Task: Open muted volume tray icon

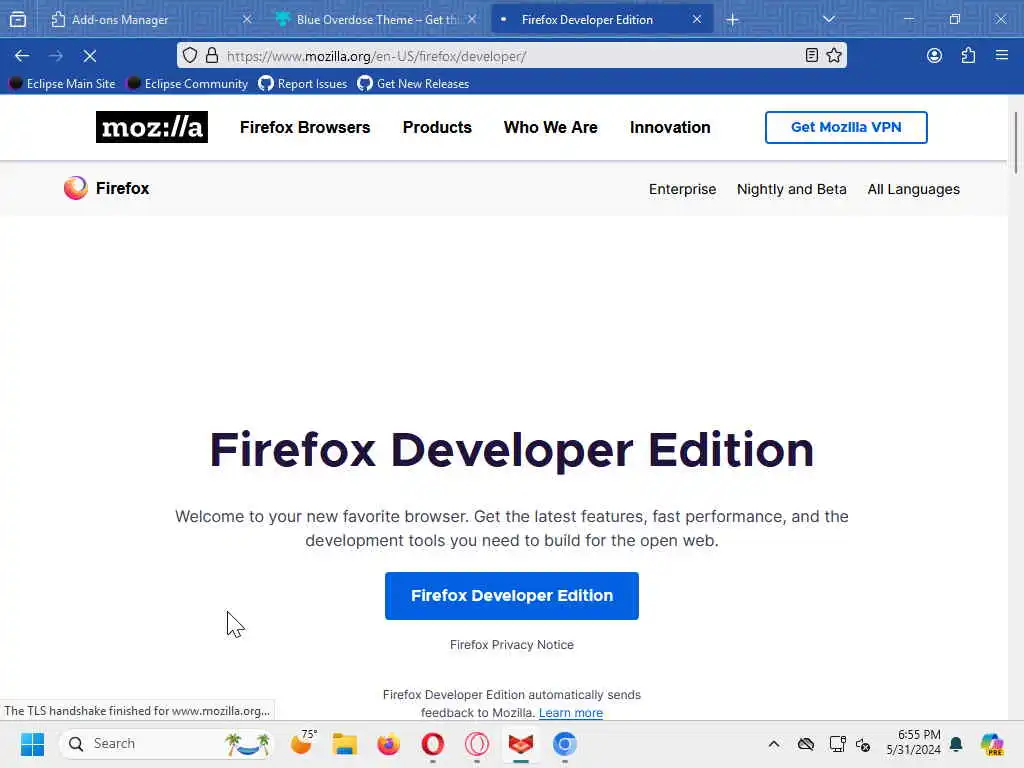Action: point(863,744)
